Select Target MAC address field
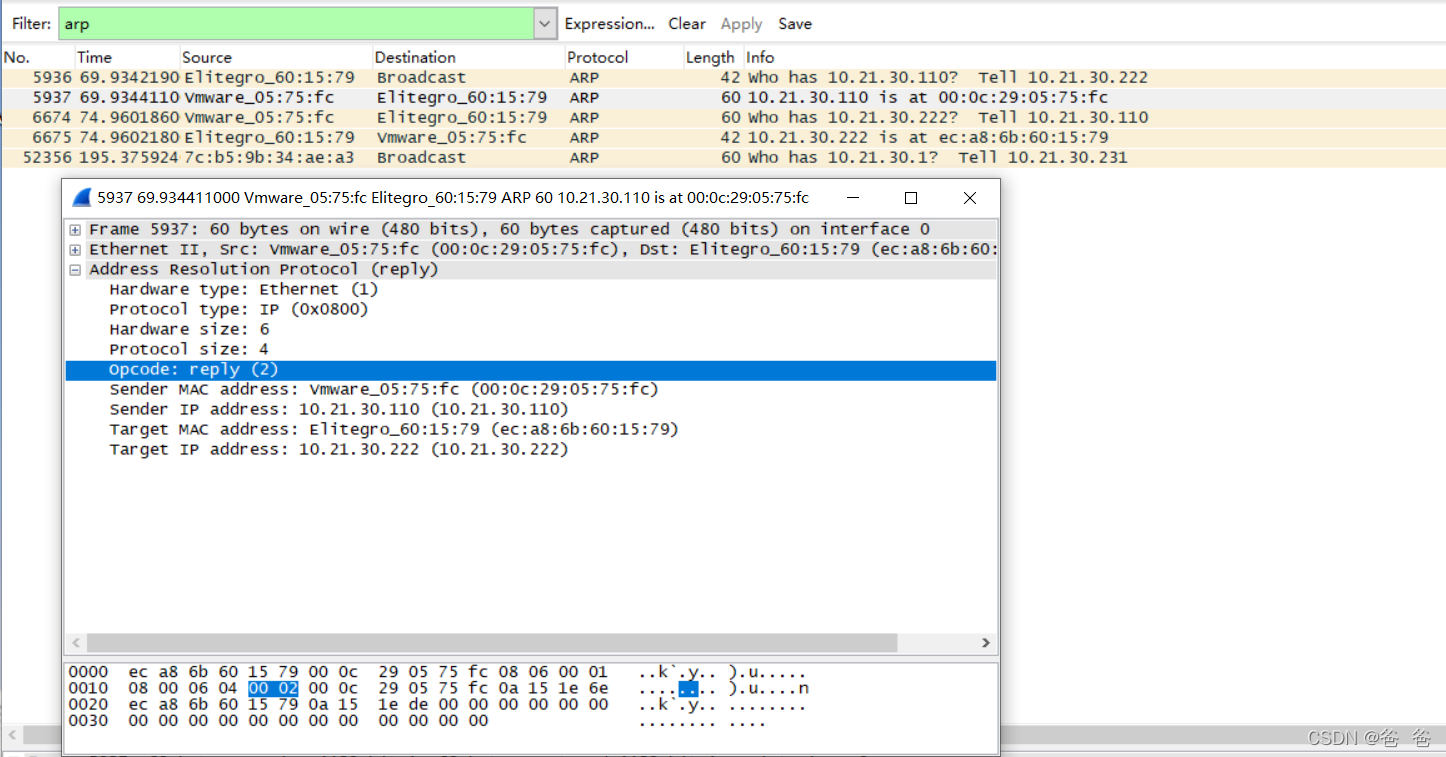The image size is (1446, 757). 394,429
